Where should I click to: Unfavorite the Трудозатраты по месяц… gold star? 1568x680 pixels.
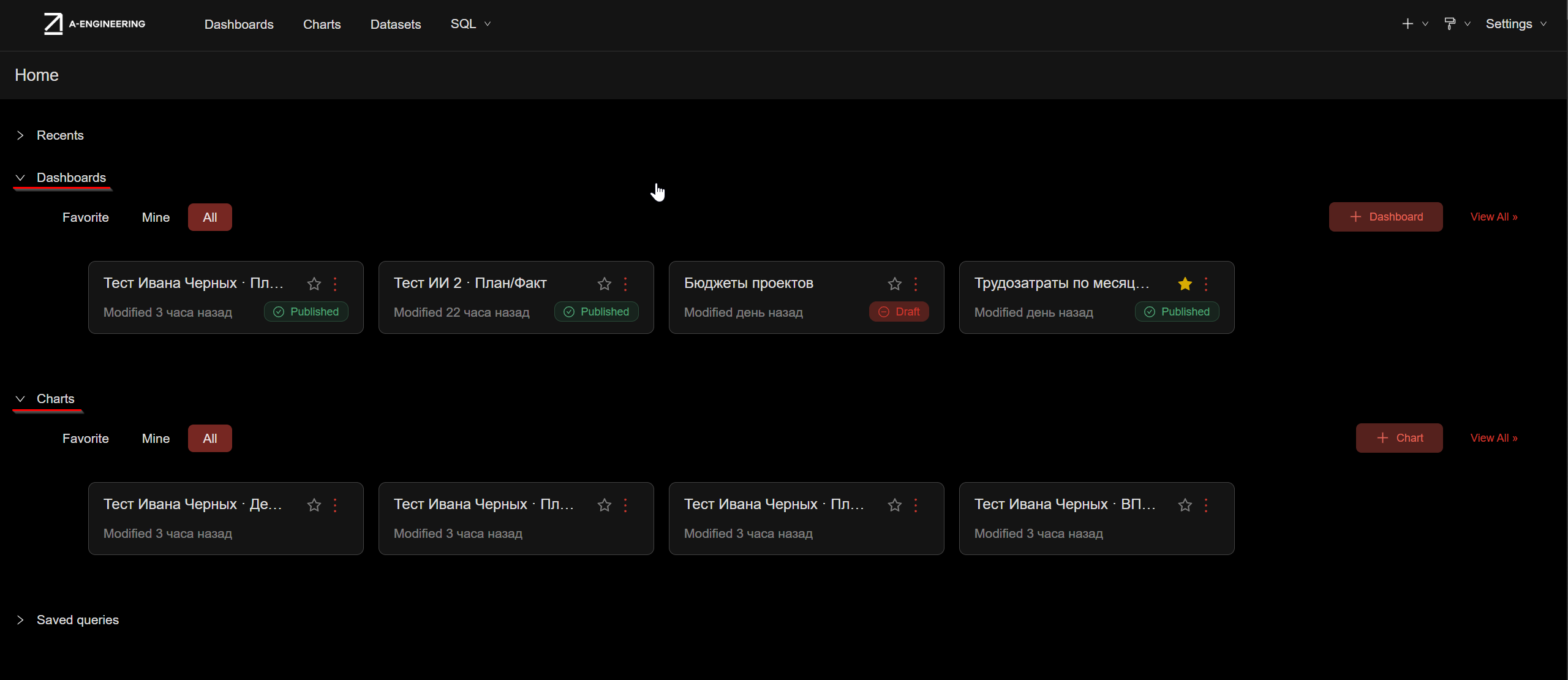1185,284
